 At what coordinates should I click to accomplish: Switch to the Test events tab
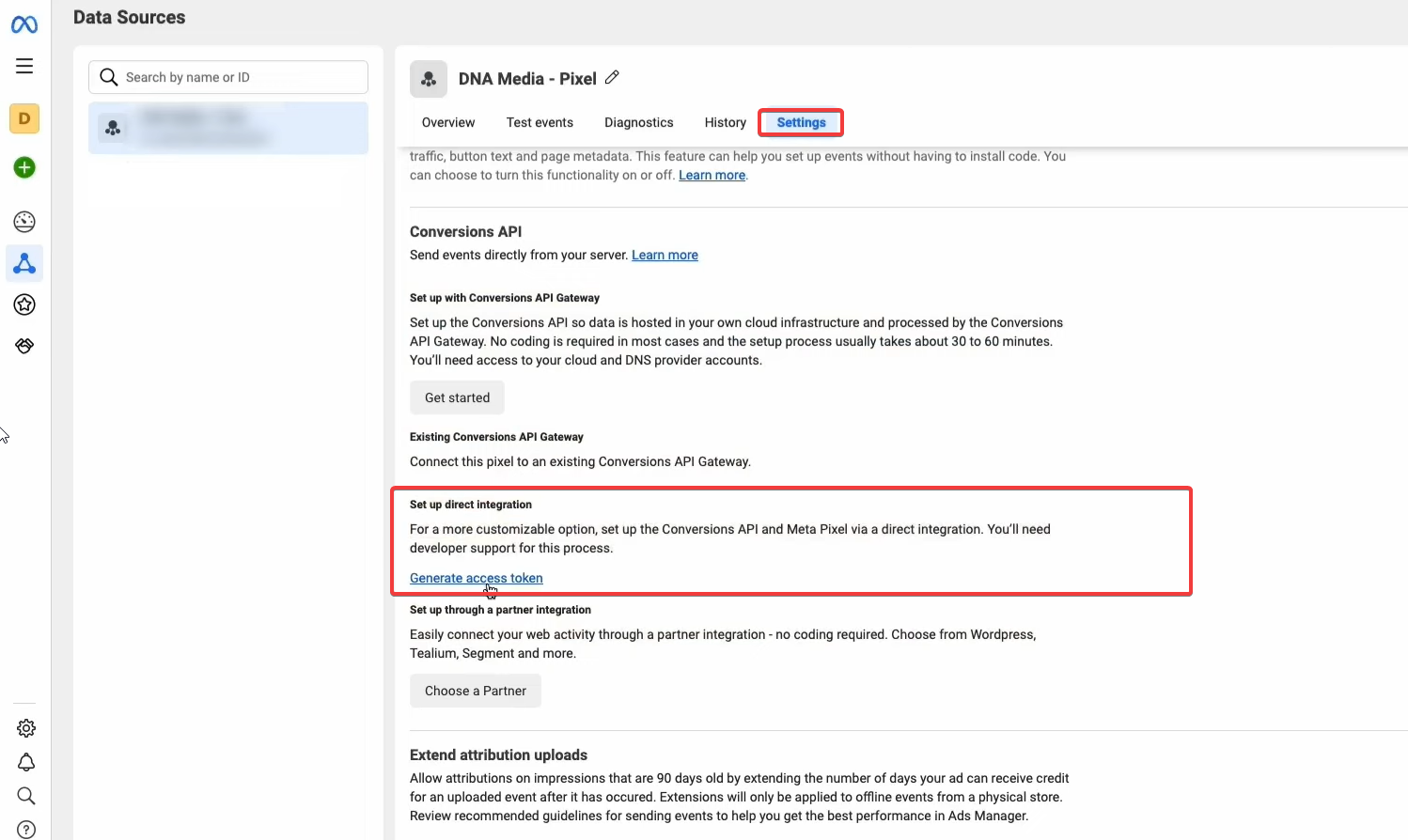pos(540,122)
